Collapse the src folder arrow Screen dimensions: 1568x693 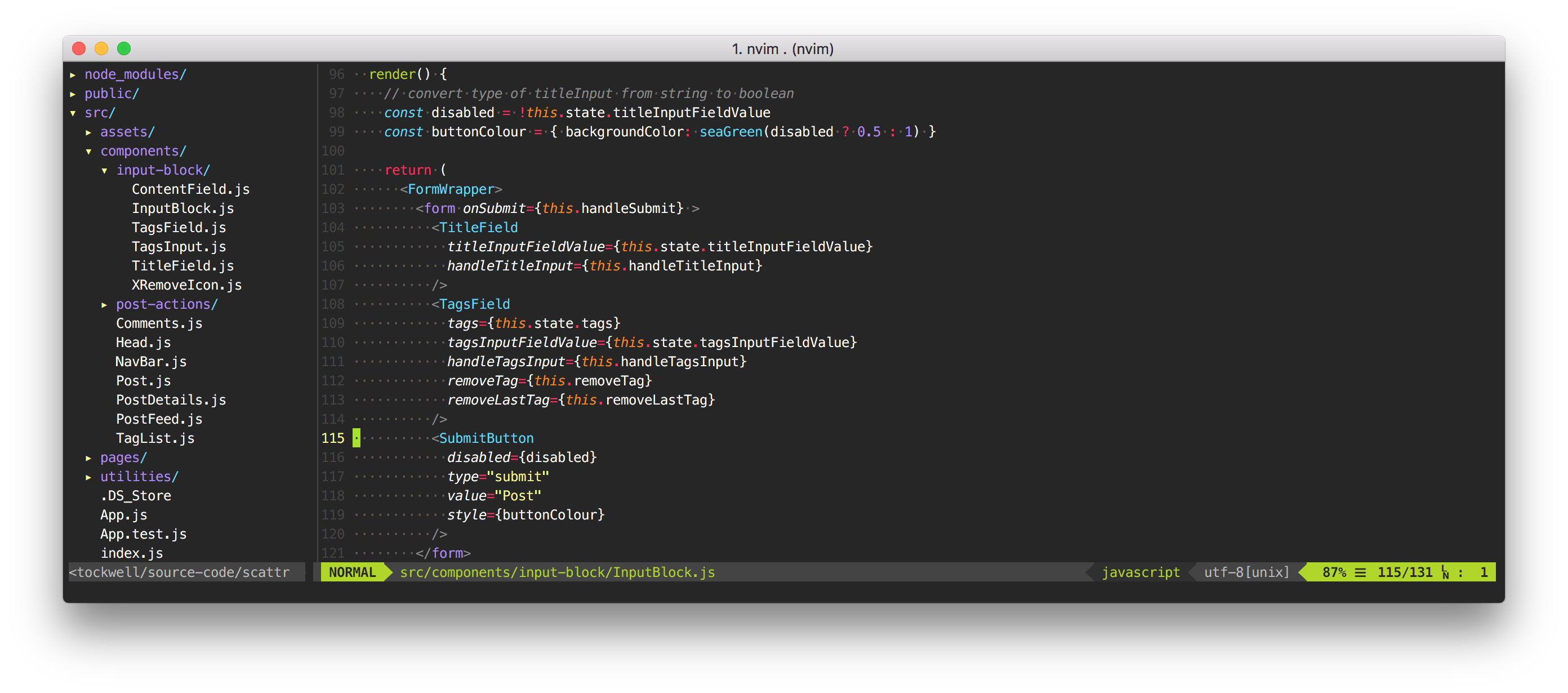[73, 113]
